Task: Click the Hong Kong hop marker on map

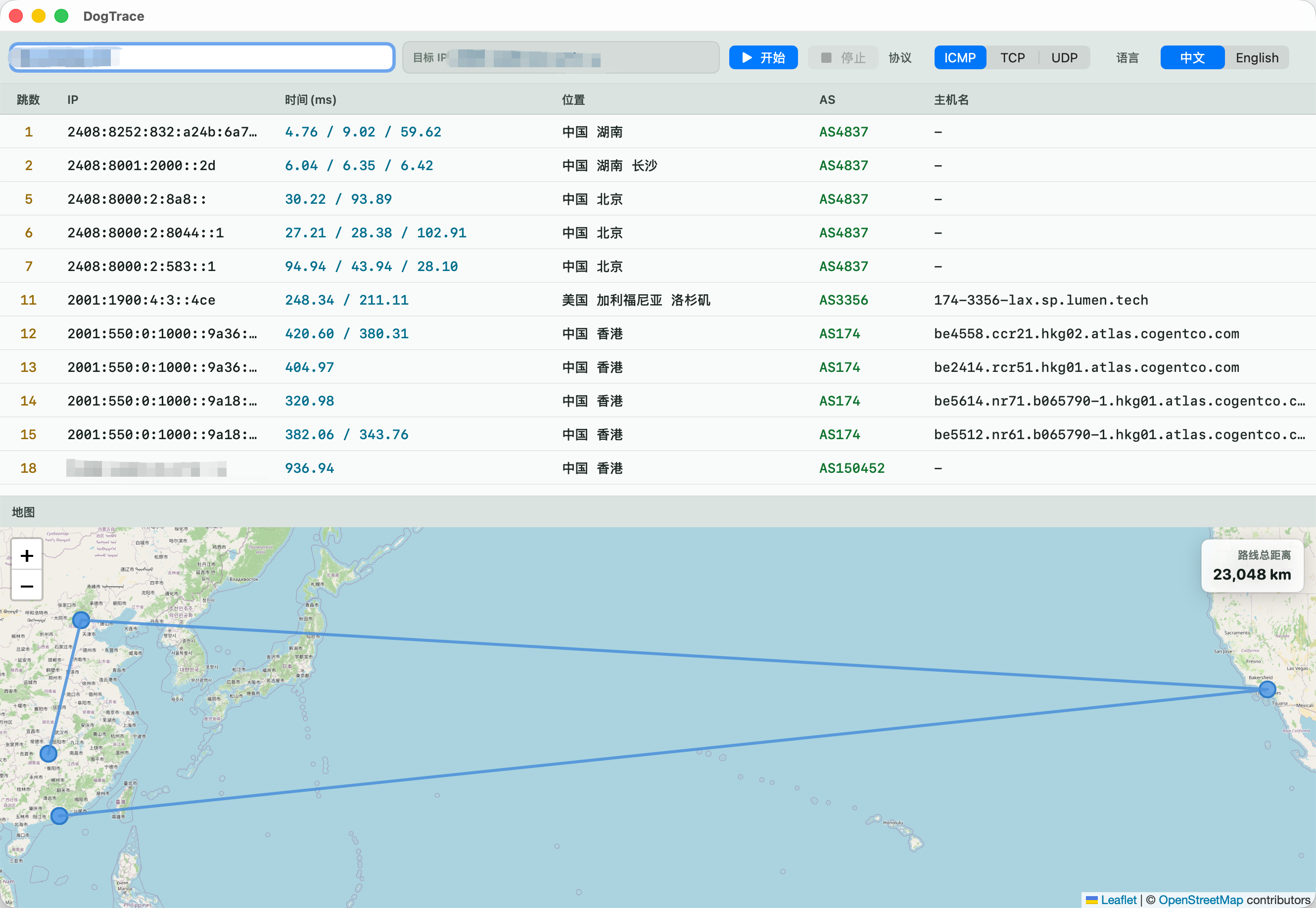Action: [59, 816]
